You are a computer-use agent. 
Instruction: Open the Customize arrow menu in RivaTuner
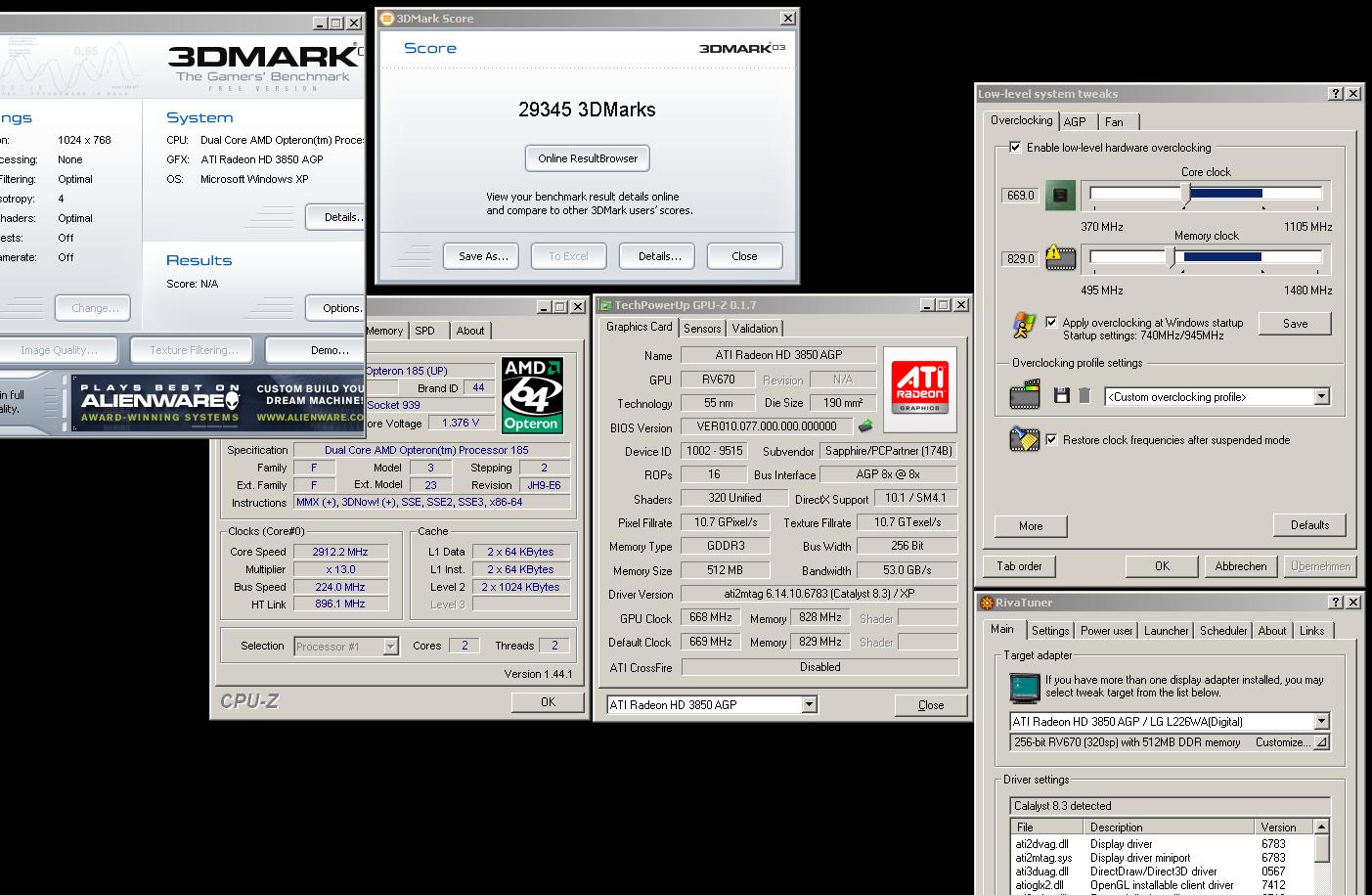(1321, 742)
